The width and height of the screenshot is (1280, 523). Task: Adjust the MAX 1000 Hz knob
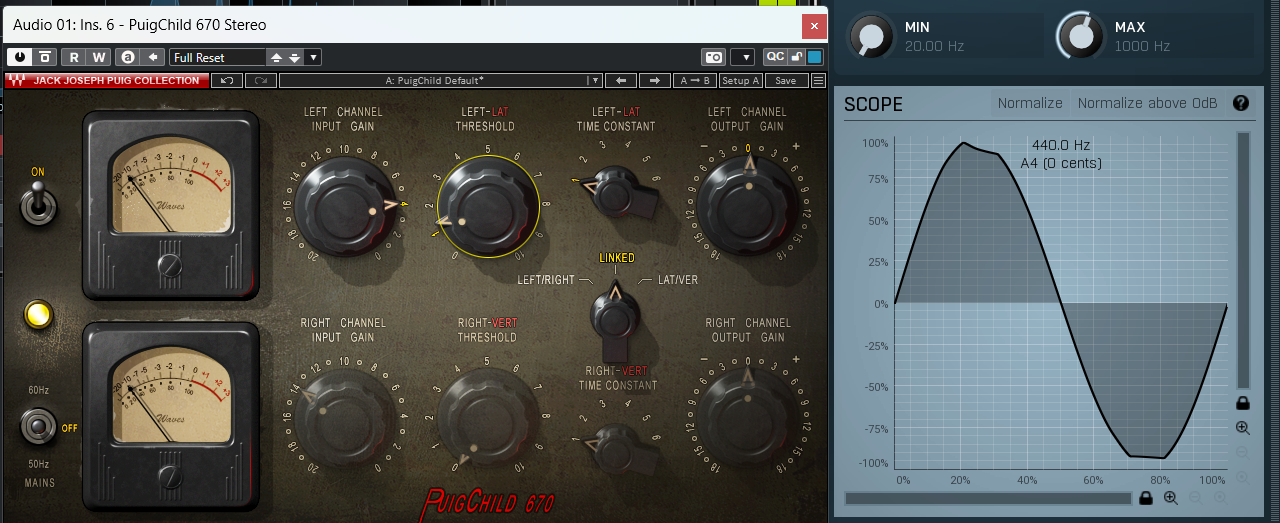pos(1080,36)
